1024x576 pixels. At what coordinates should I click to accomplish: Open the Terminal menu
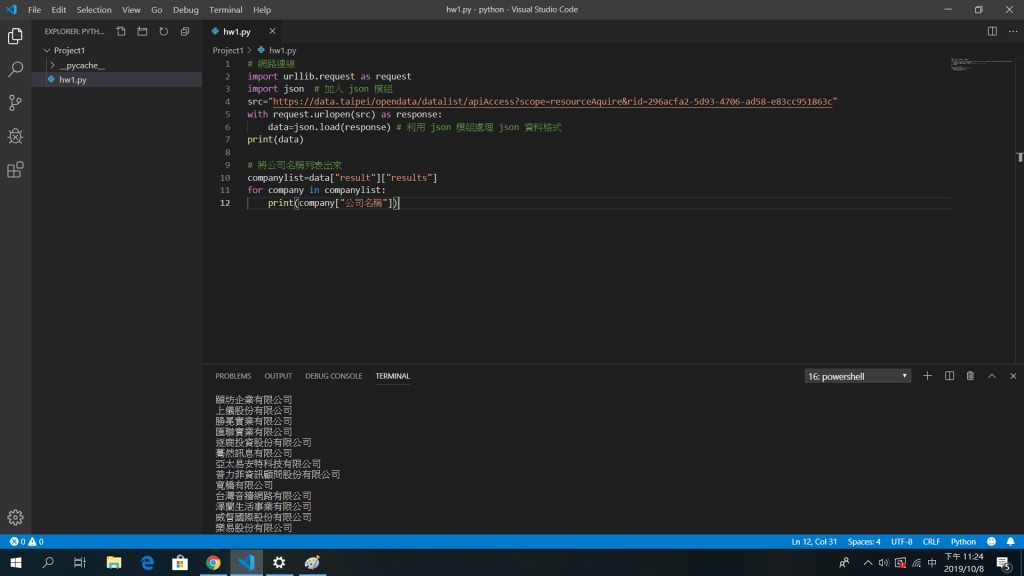point(226,10)
